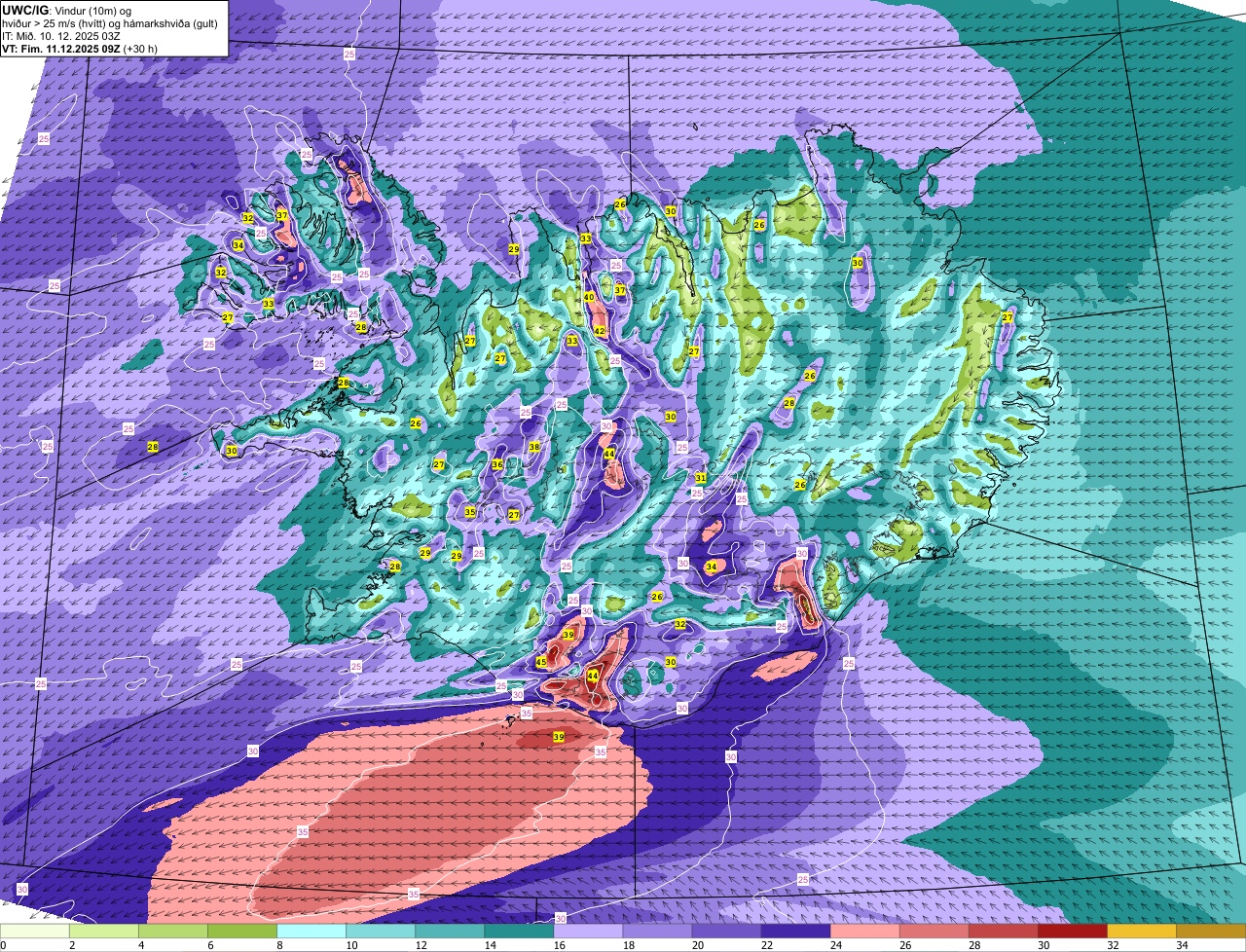The image size is (1246, 952).
Task: Click the yellow 42 max gust label
Action: 600,331
